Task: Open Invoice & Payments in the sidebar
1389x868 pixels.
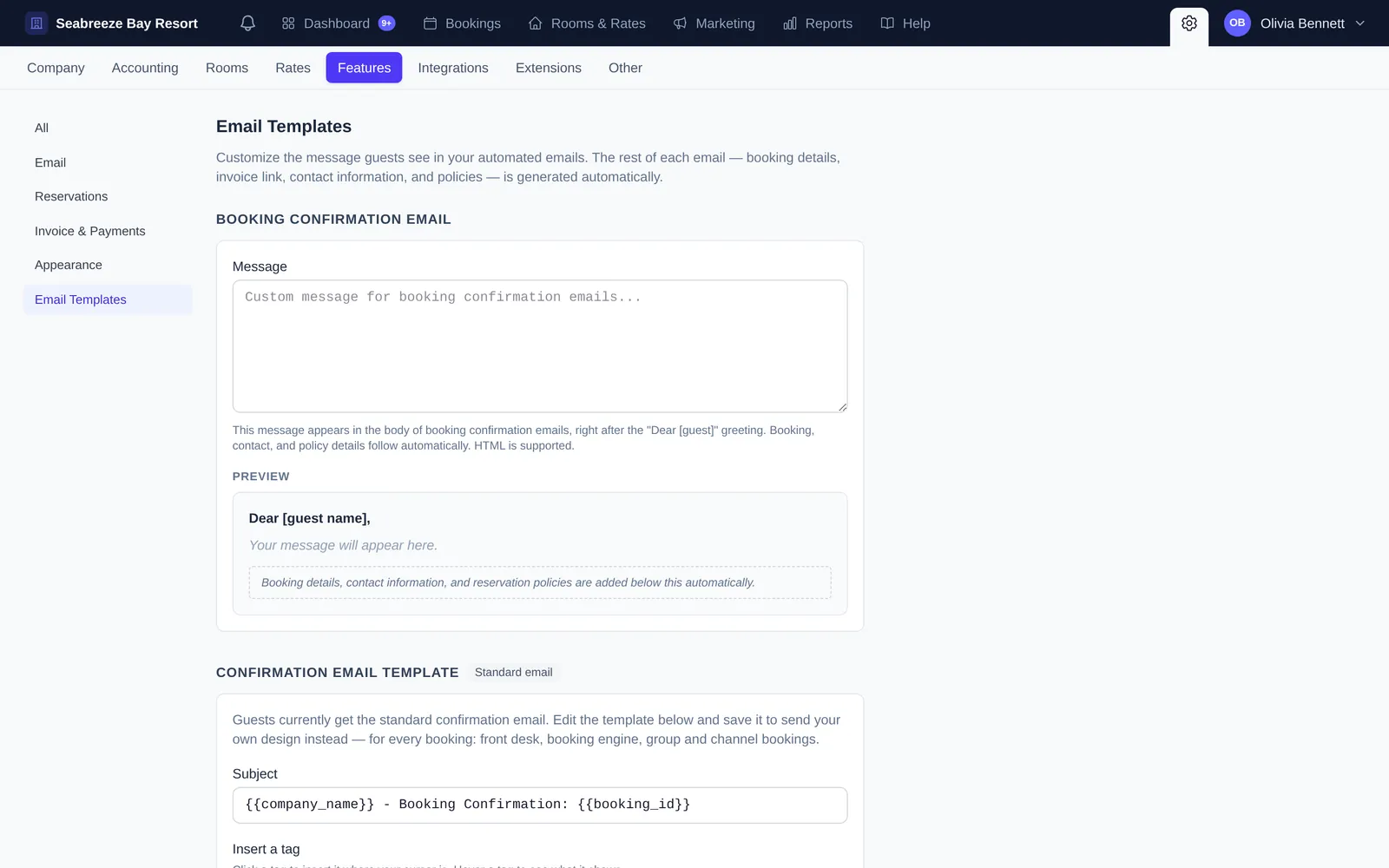Action: (108, 231)
